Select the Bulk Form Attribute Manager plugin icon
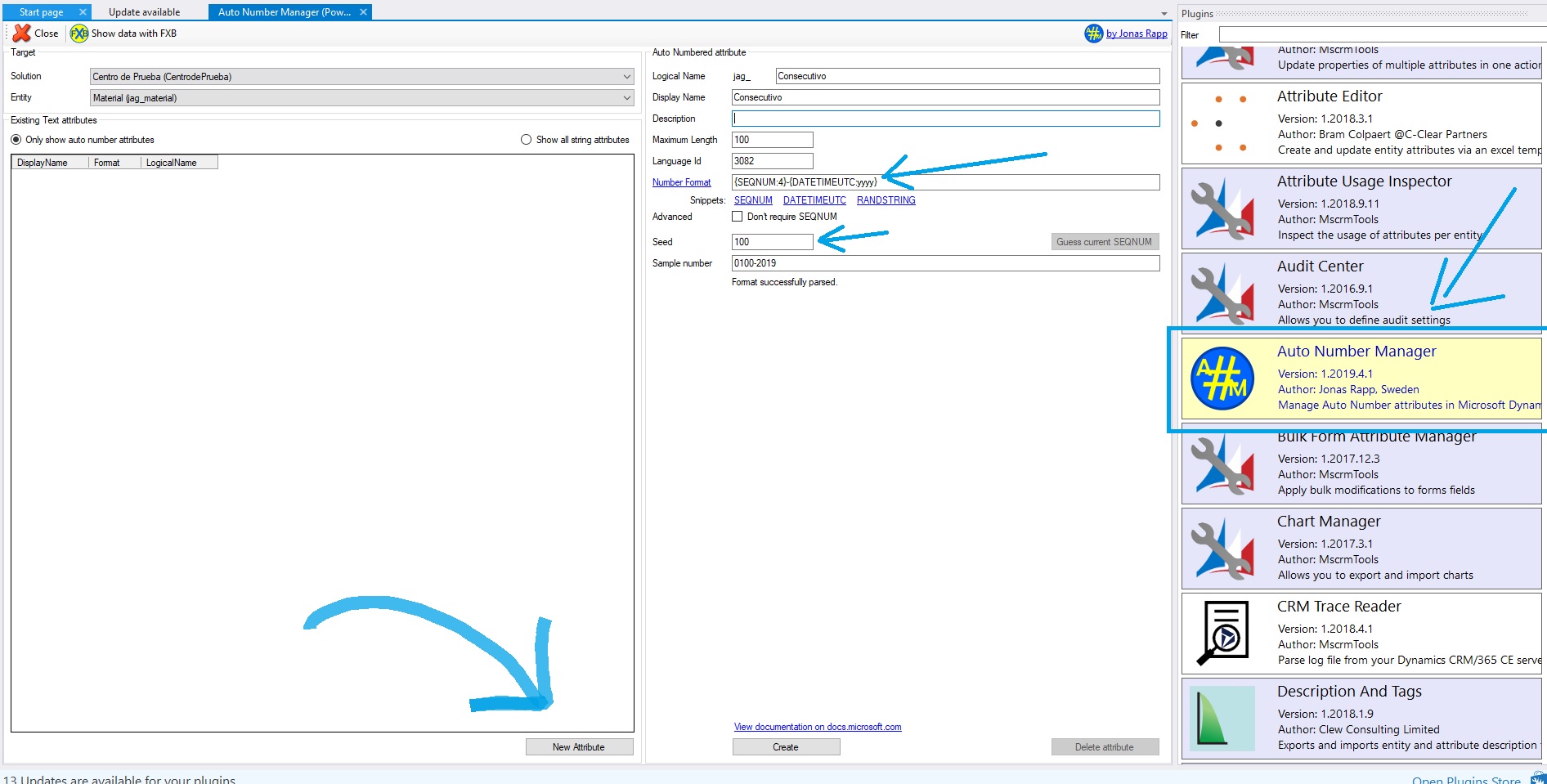 (x=1222, y=464)
